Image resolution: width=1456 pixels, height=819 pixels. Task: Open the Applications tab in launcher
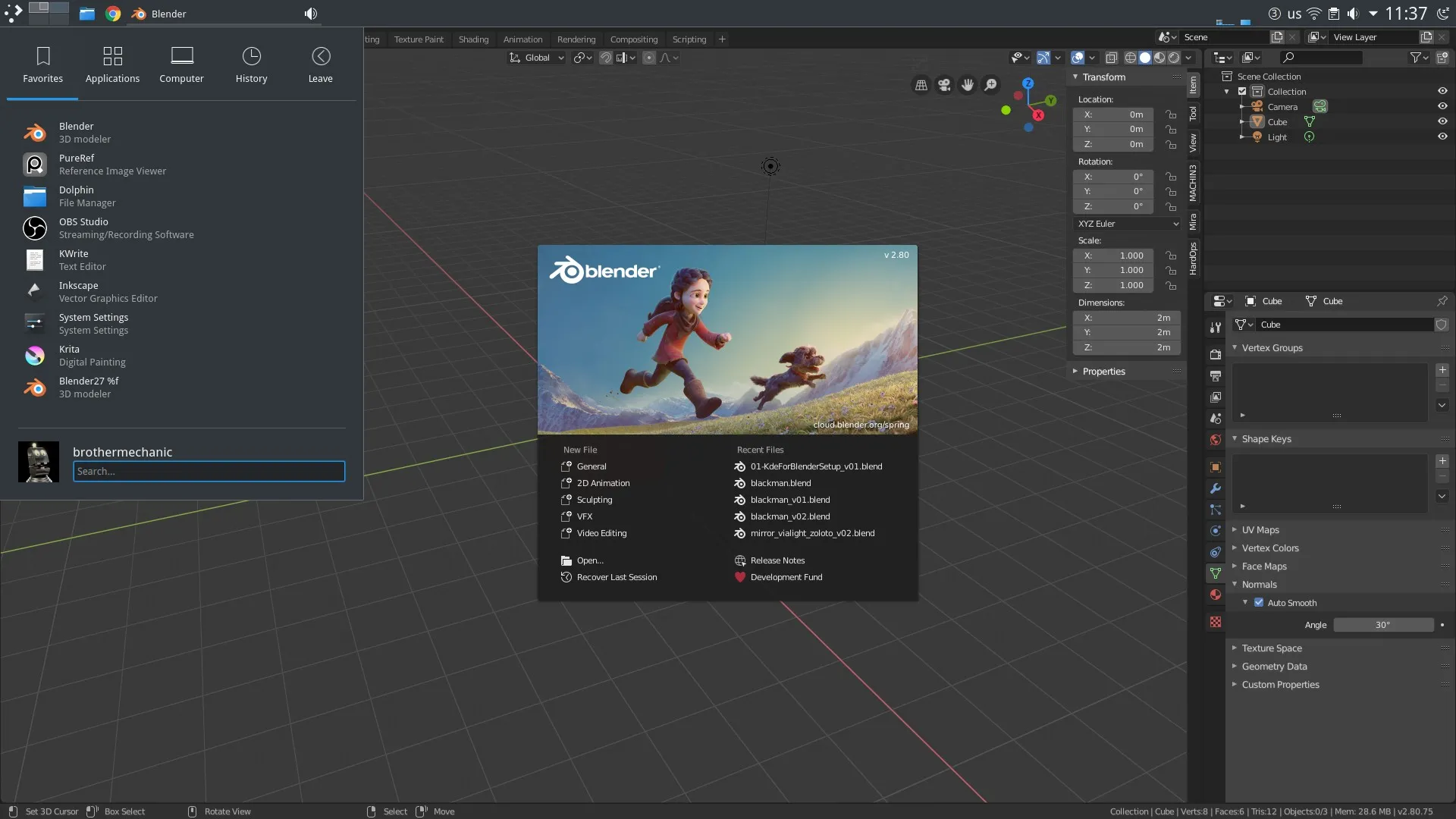click(112, 64)
